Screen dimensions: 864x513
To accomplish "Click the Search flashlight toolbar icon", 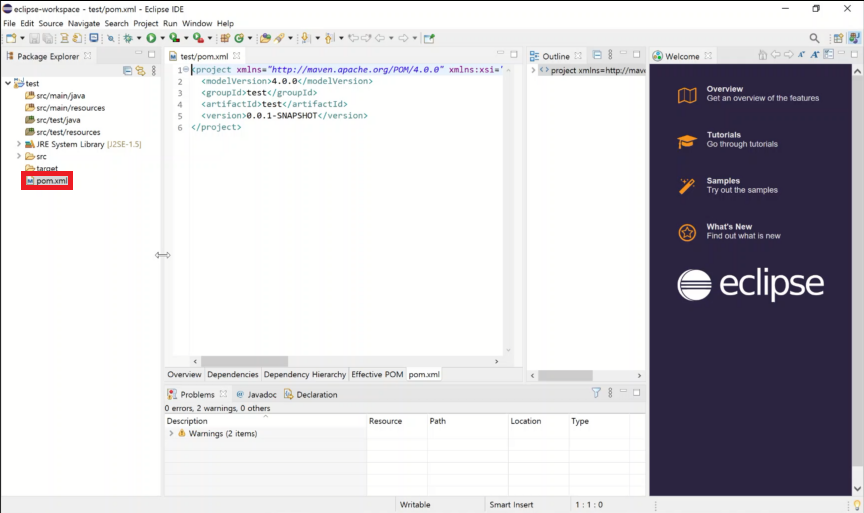I will (279, 38).
